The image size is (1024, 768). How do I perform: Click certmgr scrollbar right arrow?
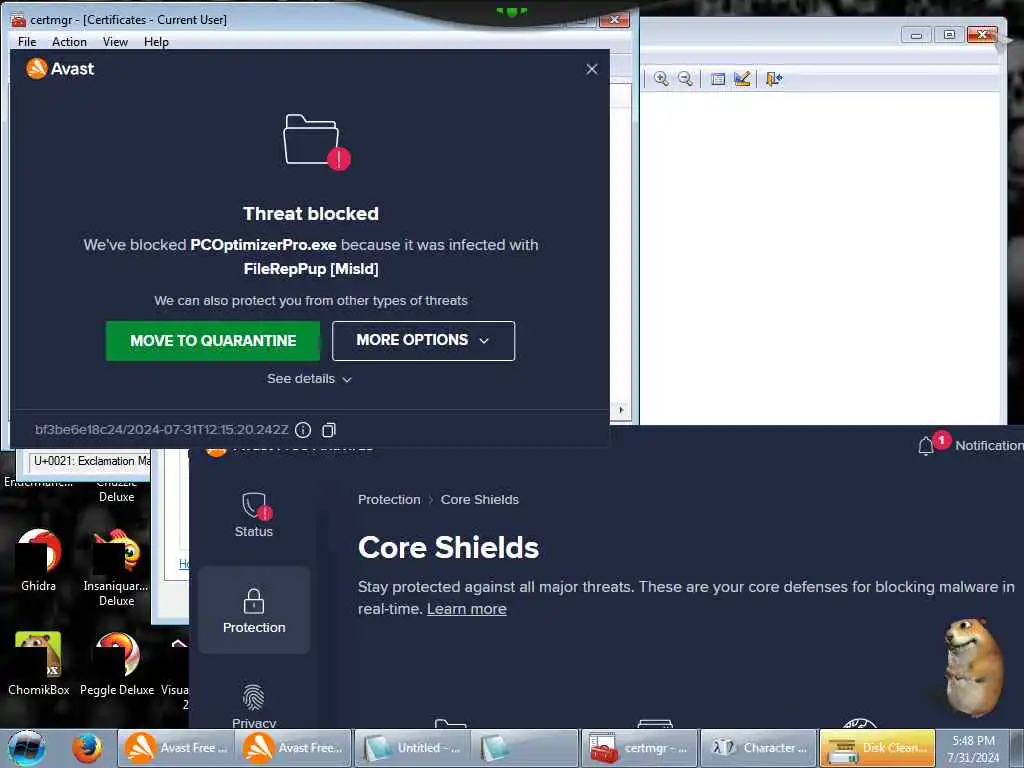620,410
